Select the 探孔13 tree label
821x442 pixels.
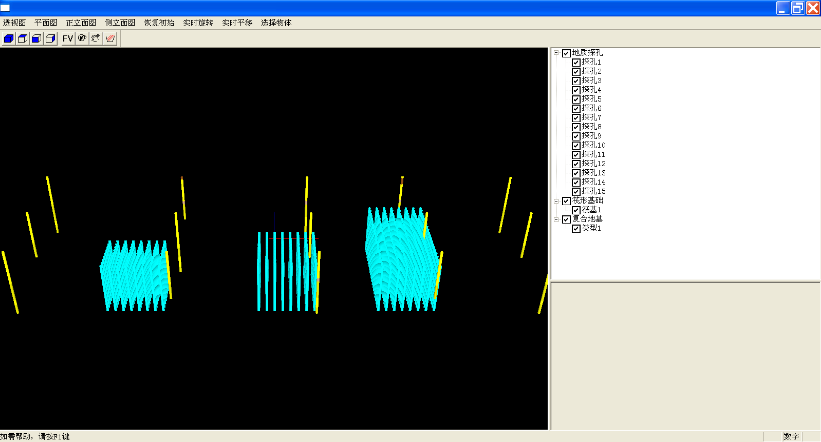pos(594,173)
